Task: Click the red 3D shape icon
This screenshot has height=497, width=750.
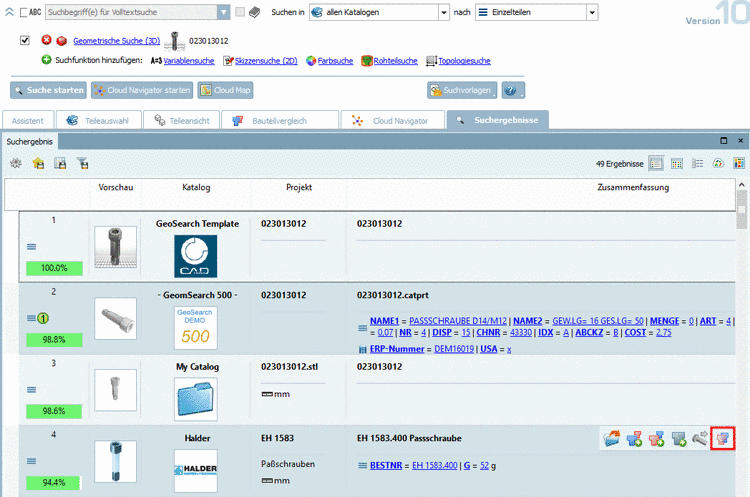Action: [x=61, y=41]
